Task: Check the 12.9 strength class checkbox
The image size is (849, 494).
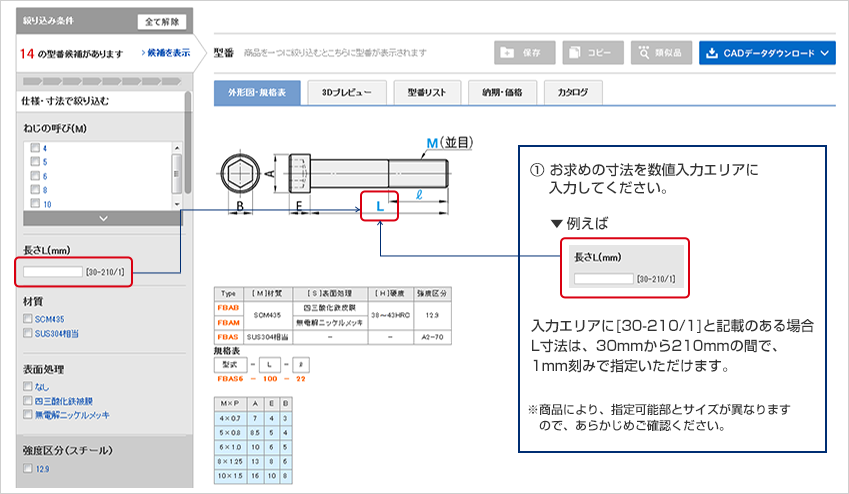Action: click(x=28, y=468)
